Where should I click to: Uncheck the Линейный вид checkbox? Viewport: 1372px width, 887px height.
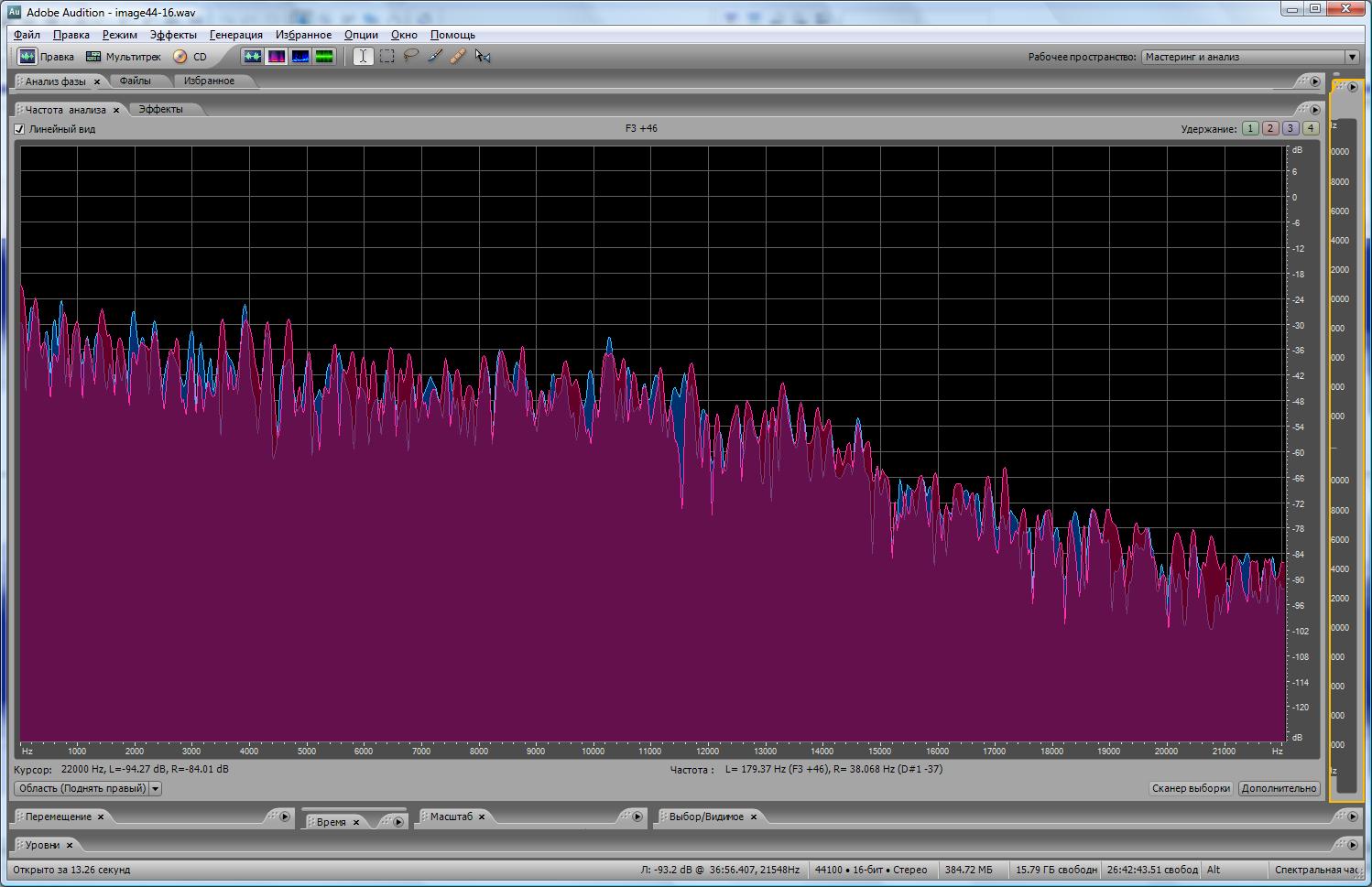pyautogui.click(x=19, y=129)
